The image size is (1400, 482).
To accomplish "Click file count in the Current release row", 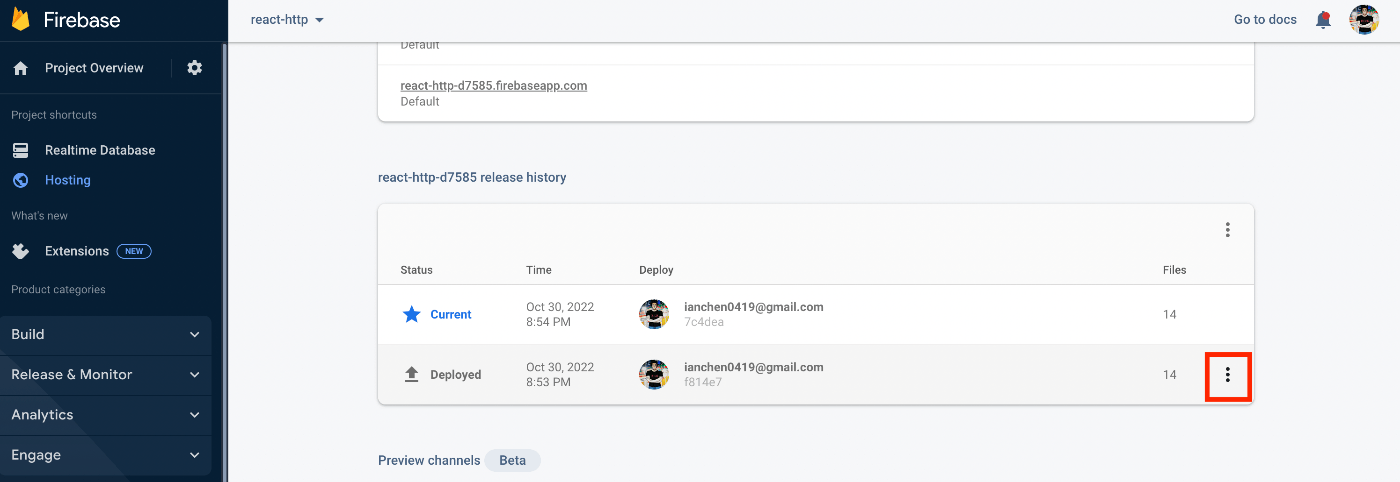I will click(1170, 314).
